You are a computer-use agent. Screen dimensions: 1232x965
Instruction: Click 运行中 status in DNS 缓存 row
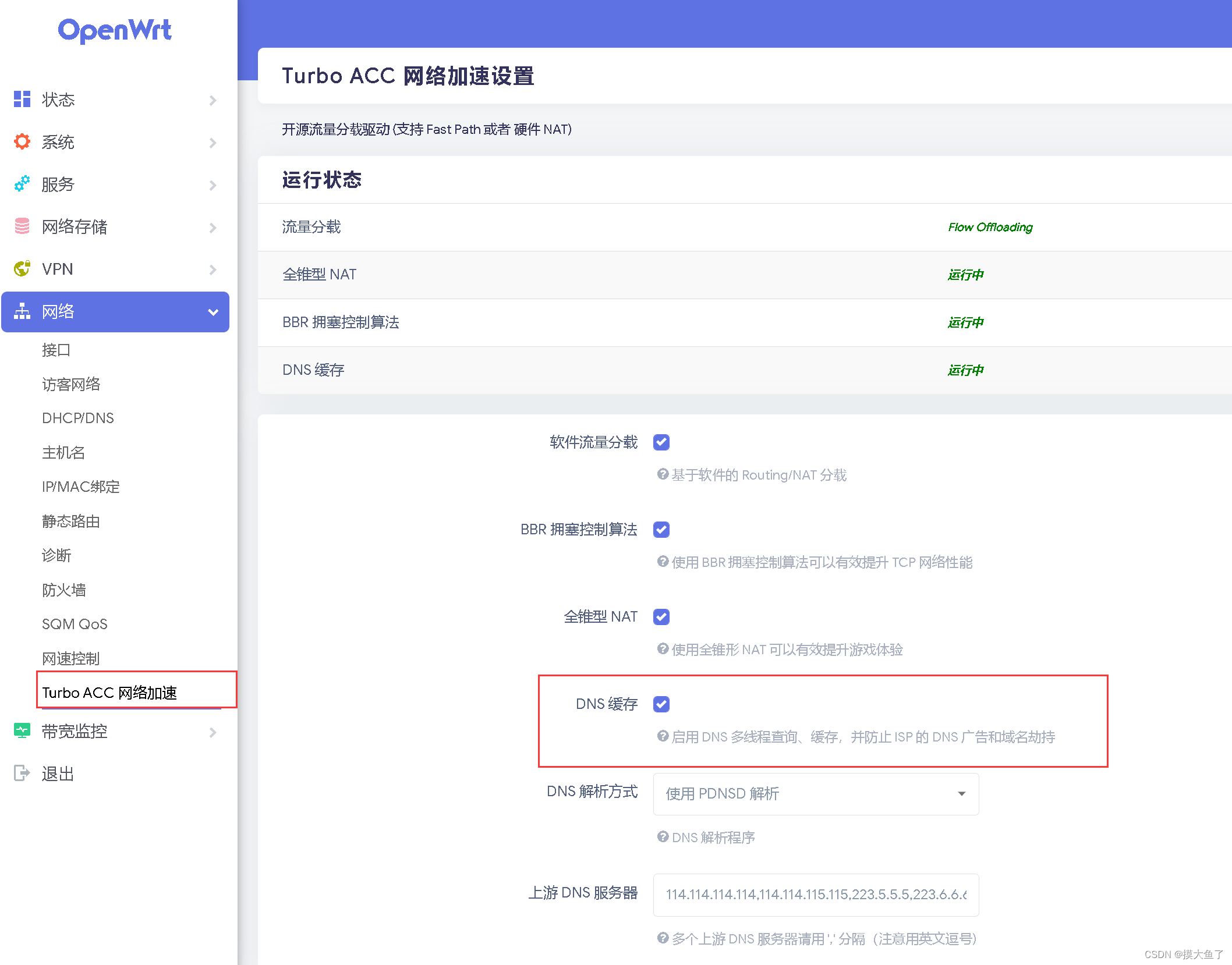point(966,370)
